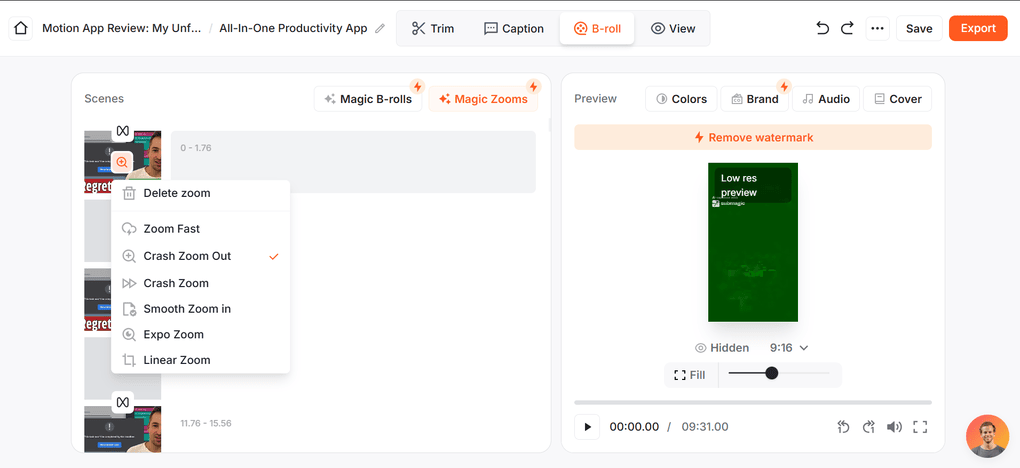Open the three-dots more options menu
The height and width of the screenshot is (468, 1020).
pyautogui.click(x=878, y=29)
